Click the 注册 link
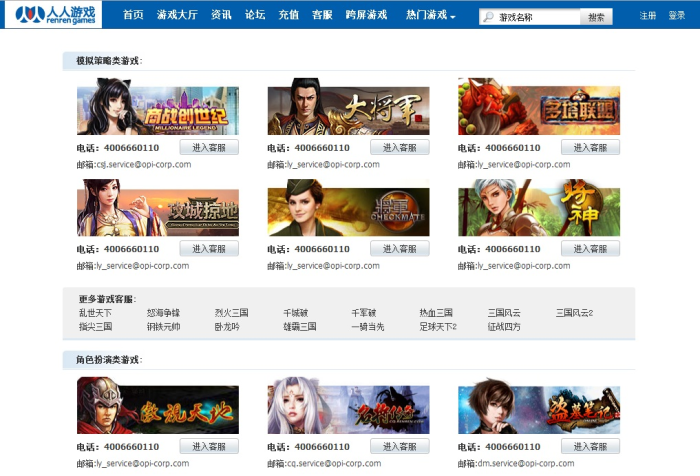 point(647,16)
